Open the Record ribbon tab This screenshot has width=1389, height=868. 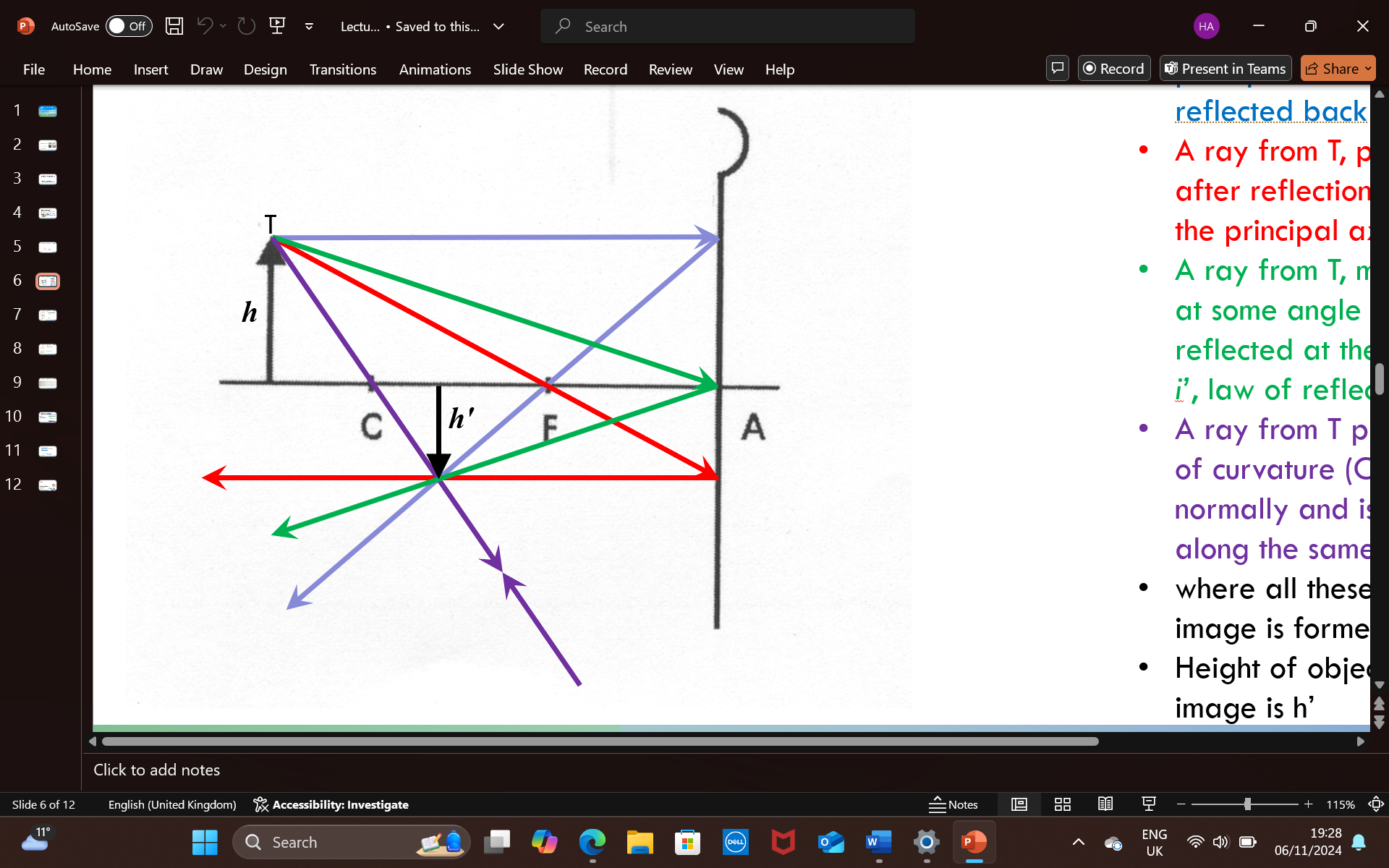pos(606,69)
